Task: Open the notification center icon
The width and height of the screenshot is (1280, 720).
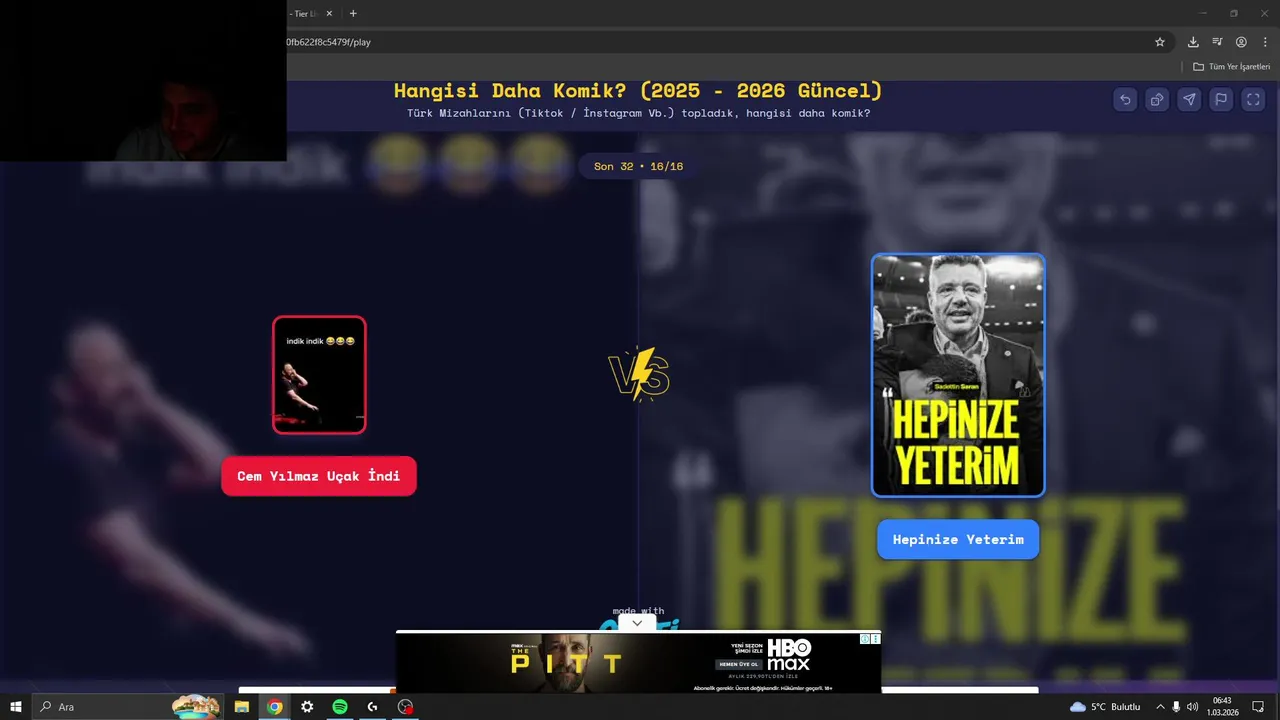Action: [x=1258, y=707]
